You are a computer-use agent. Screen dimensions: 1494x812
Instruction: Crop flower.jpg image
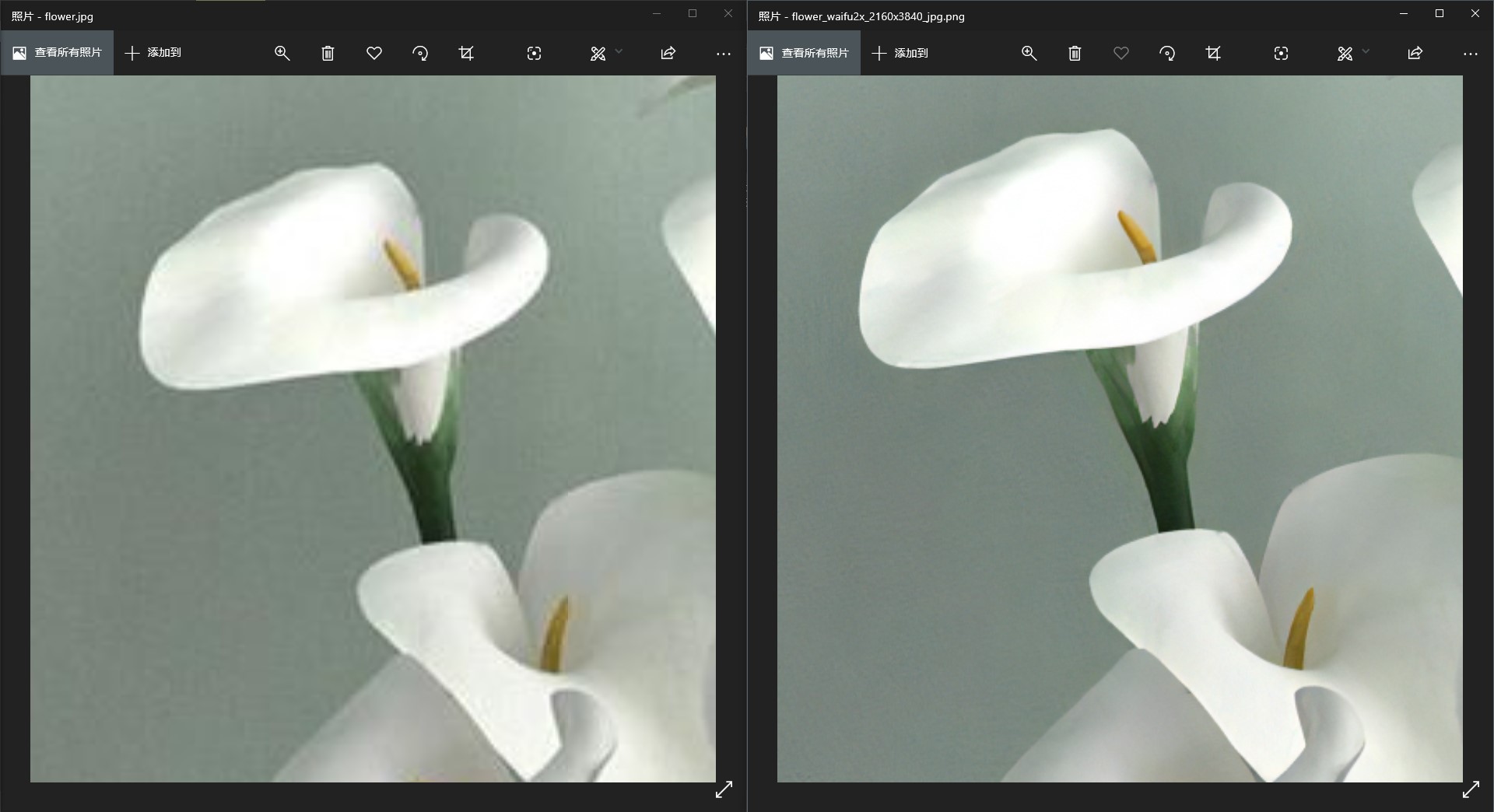pos(466,53)
